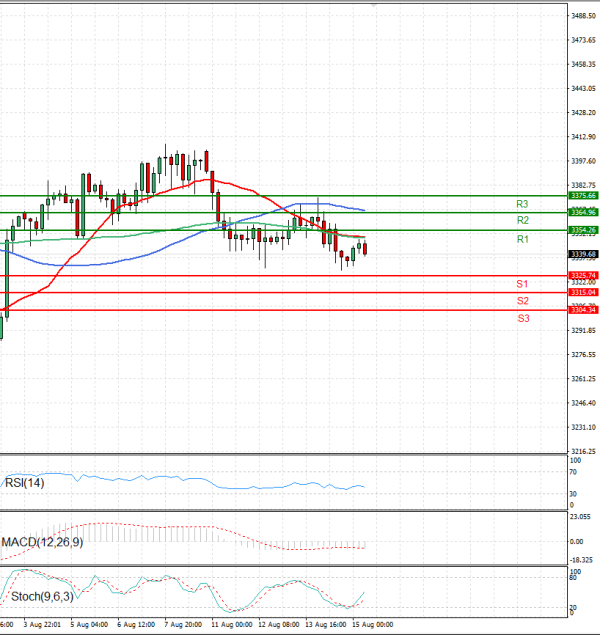The image size is (600, 635).
Task: Click the 3428.20 price scale value
Action: [583, 113]
